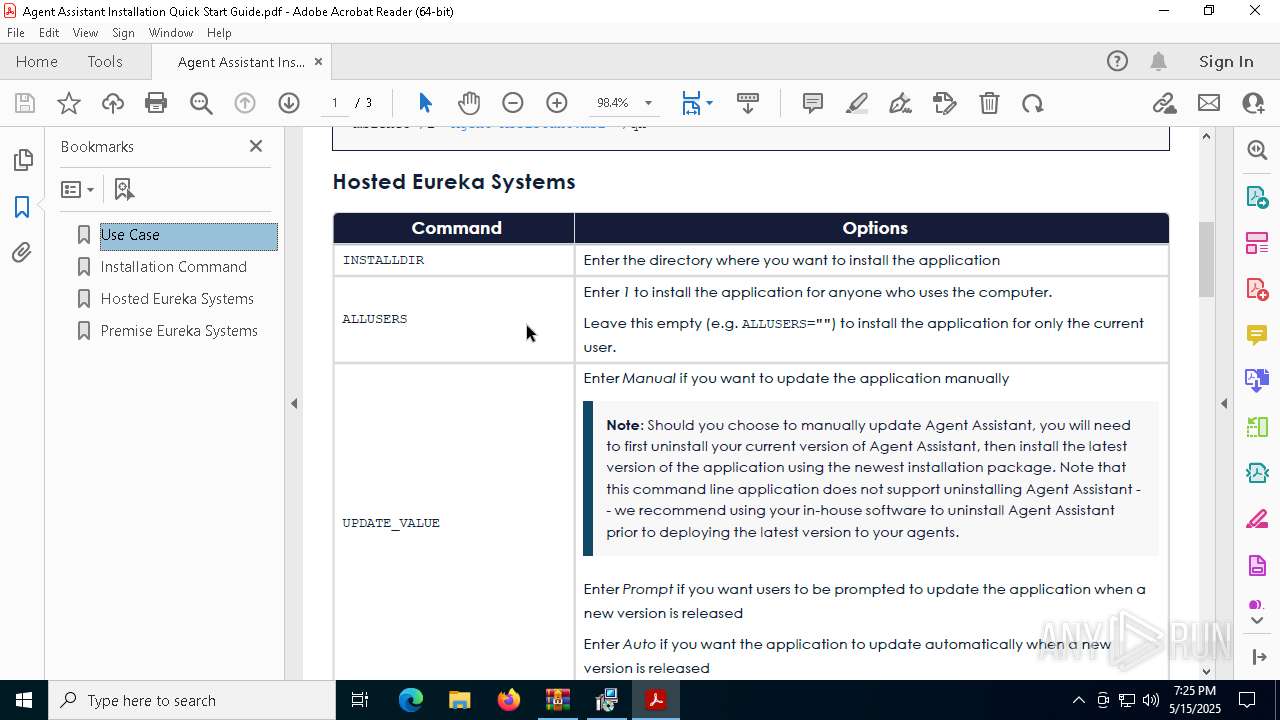The width and height of the screenshot is (1280, 720).
Task: Click the page number input field
Action: tap(335, 103)
